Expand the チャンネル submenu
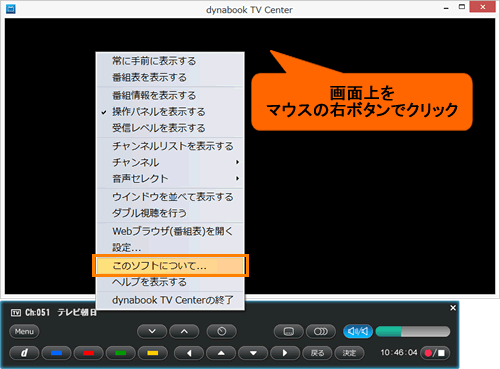500x369 pixels. pos(170,162)
